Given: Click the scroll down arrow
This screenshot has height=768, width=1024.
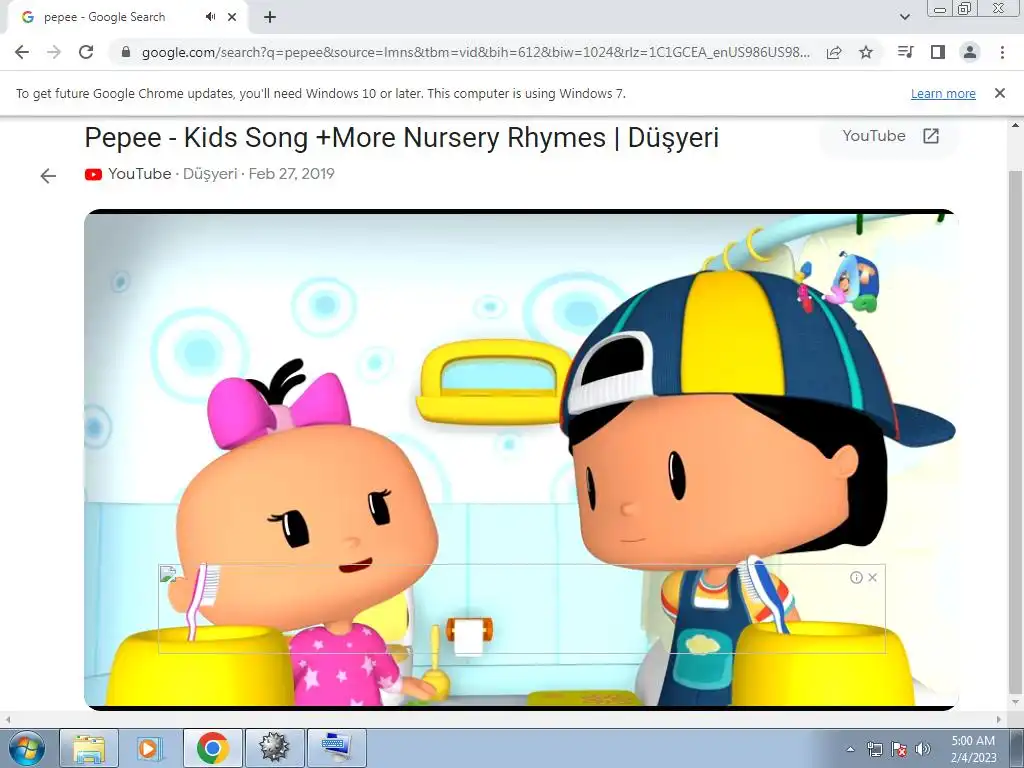Looking at the screenshot, I should coord(1015,703).
